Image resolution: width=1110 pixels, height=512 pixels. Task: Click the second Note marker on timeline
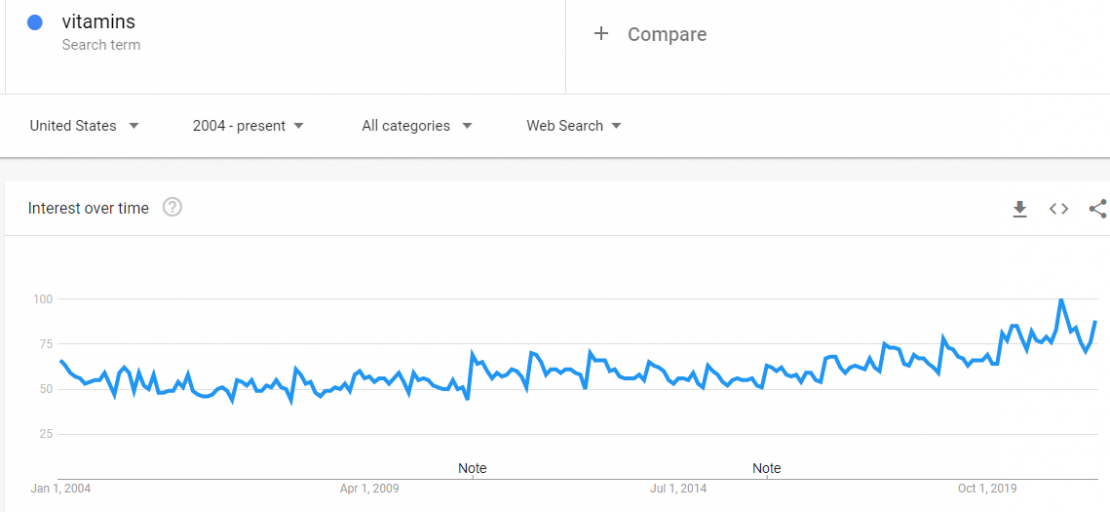(767, 468)
